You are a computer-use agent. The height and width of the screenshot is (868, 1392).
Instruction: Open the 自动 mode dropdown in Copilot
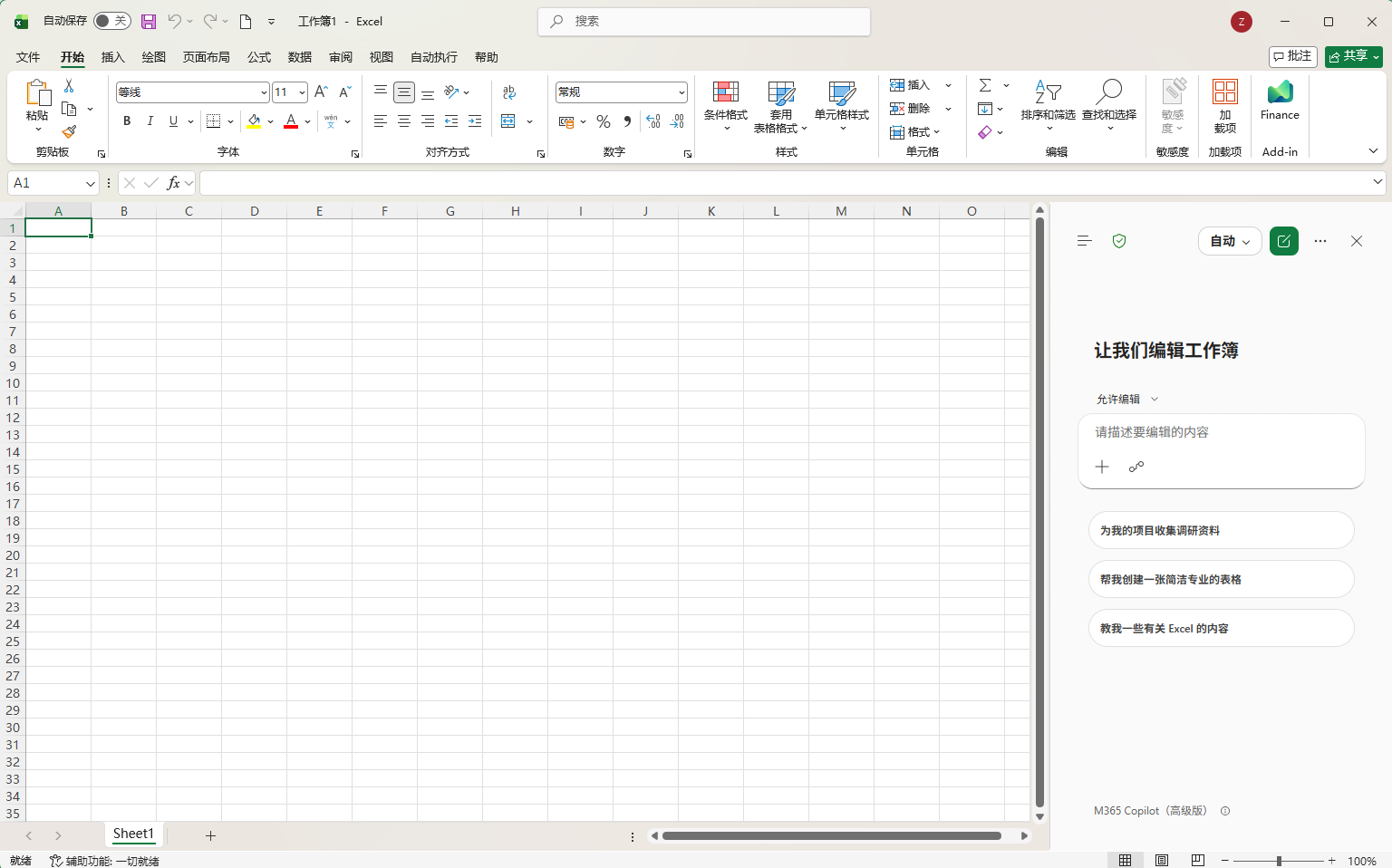click(x=1230, y=241)
